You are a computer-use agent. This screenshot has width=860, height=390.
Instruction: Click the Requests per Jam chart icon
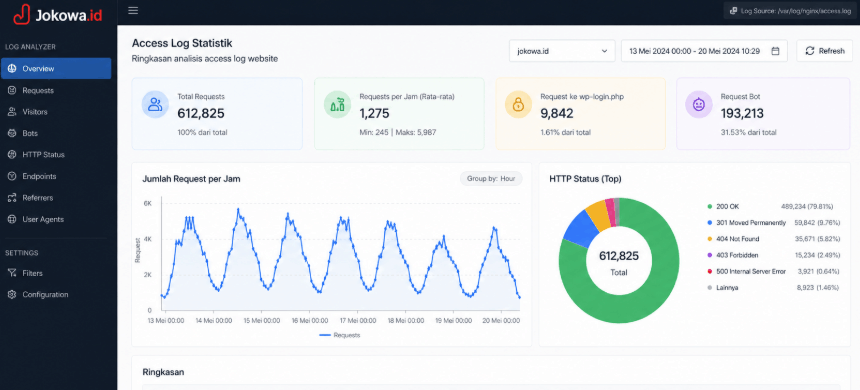point(337,104)
